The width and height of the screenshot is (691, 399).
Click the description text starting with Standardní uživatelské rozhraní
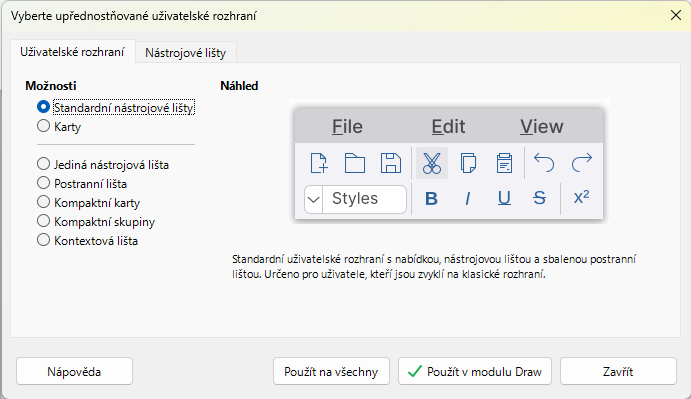point(434,266)
